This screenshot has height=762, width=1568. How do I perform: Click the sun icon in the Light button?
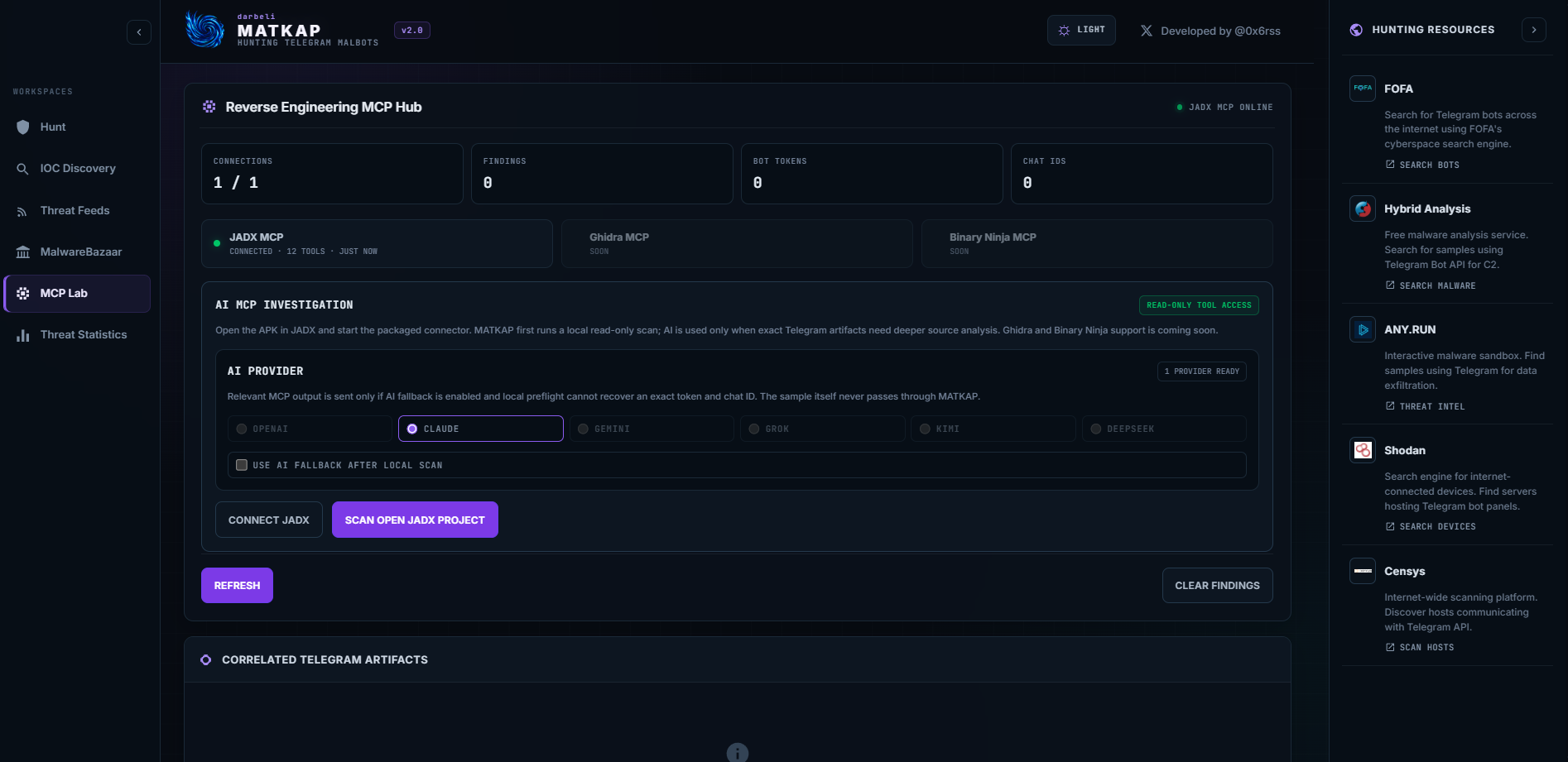click(x=1064, y=31)
